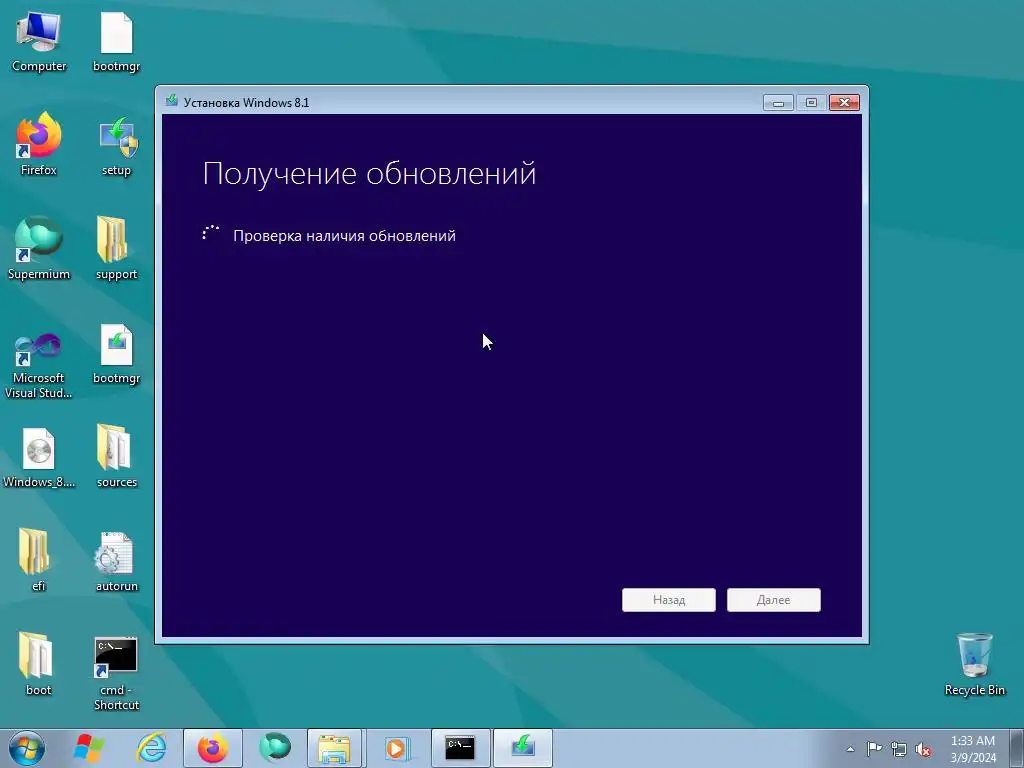Select the Supermium desktop shortcut
Image resolution: width=1024 pixels, height=768 pixels.
pos(39,249)
